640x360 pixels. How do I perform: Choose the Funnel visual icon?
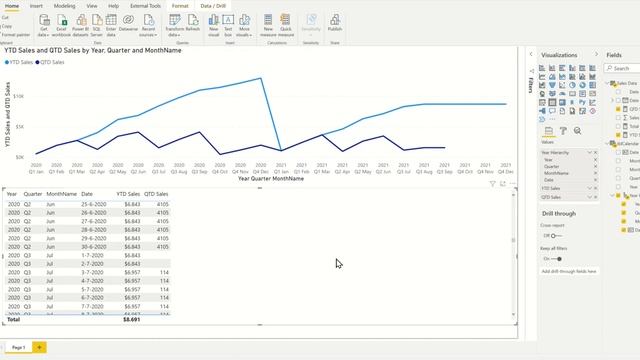(x=552, y=85)
